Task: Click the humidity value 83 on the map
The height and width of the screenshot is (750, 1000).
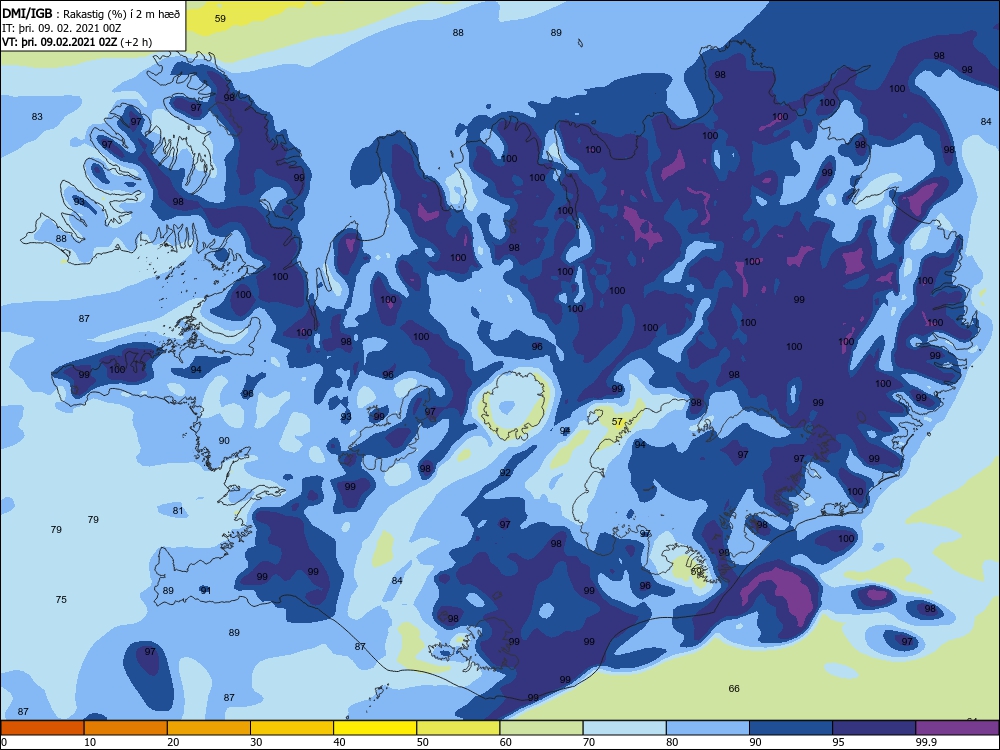Action: (x=37, y=116)
